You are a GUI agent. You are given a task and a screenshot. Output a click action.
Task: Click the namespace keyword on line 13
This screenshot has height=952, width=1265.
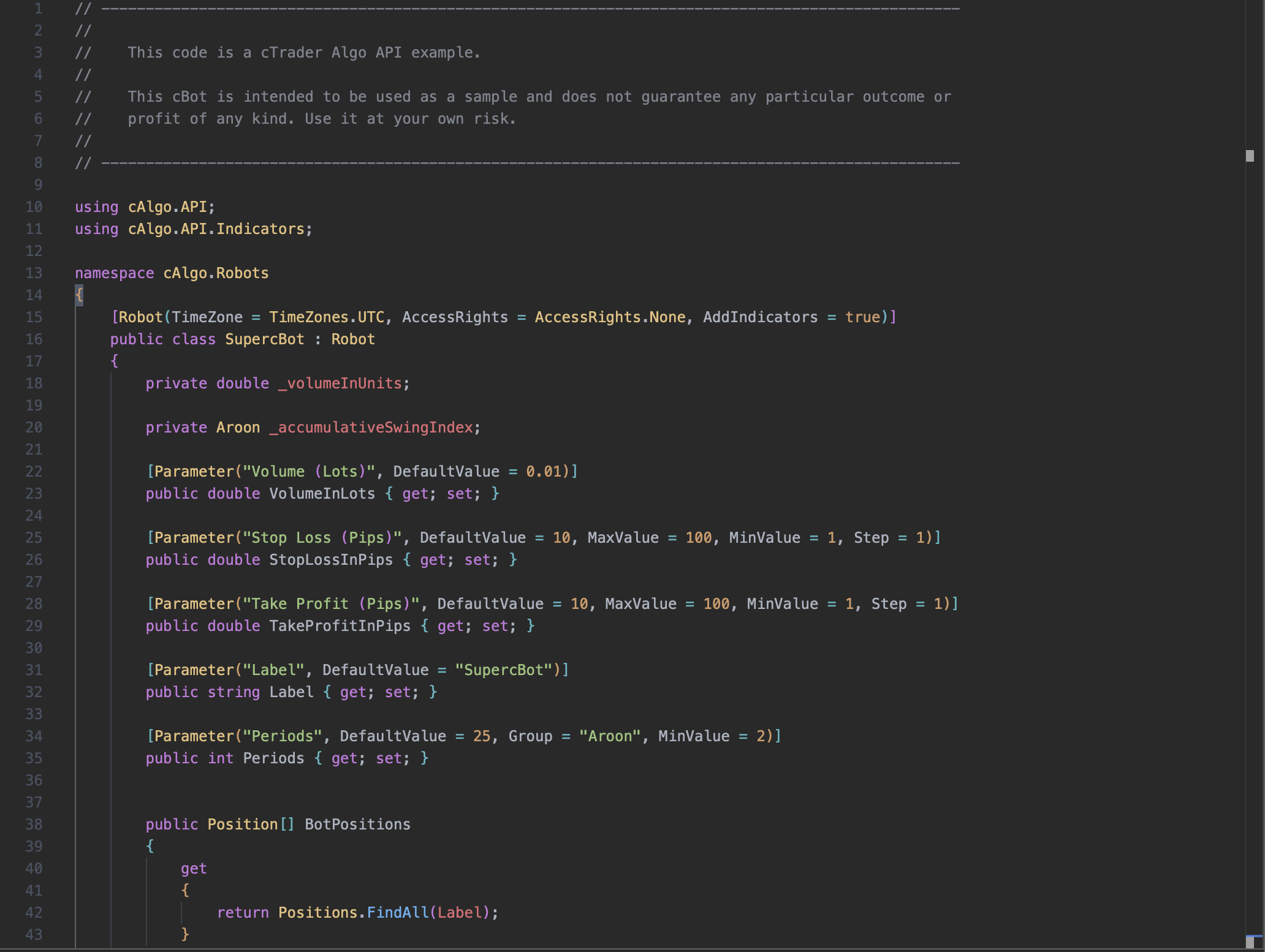click(x=114, y=273)
